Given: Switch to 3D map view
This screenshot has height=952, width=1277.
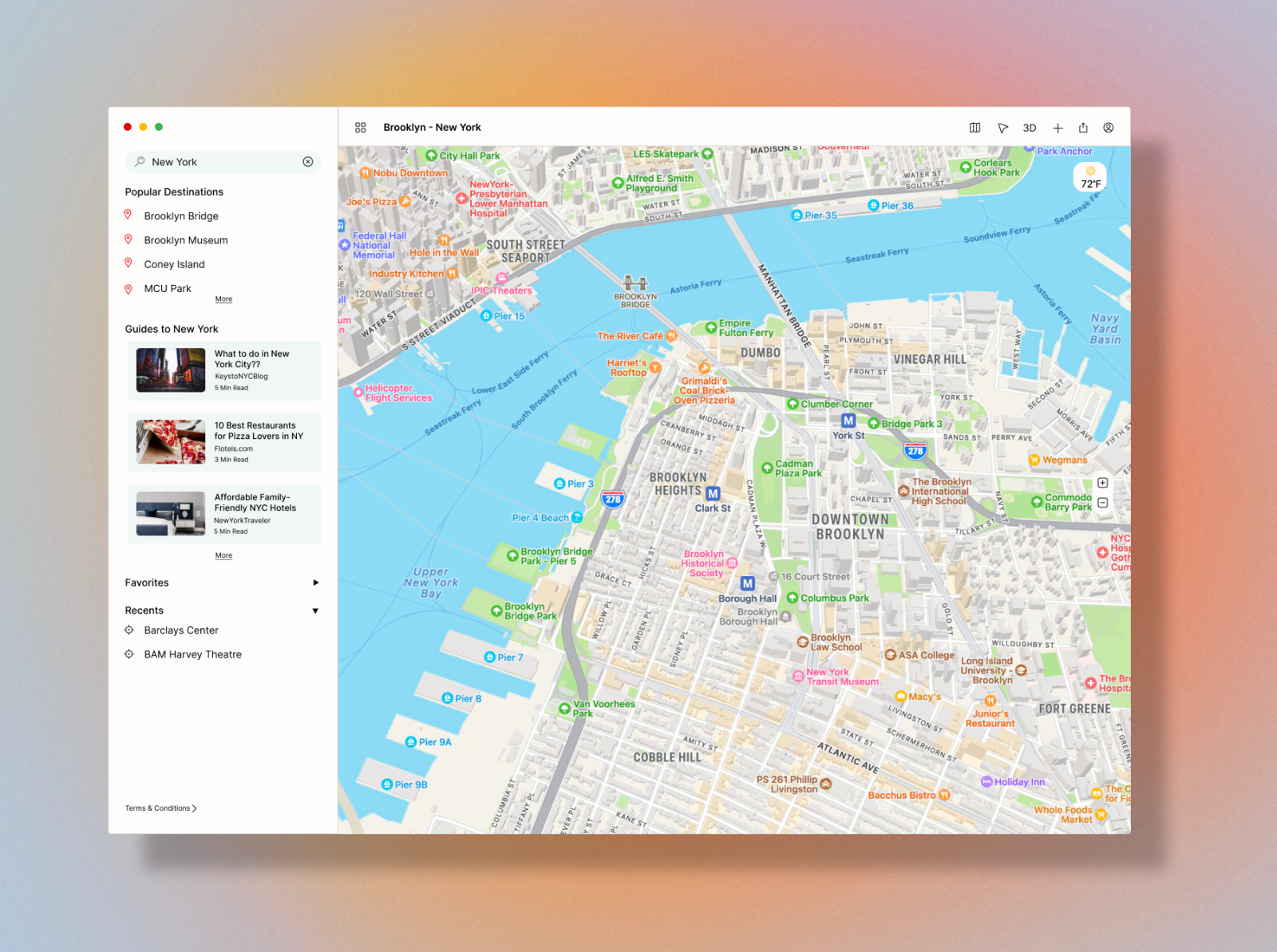Looking at the screenshot, I should click(x=1030, y=128).
